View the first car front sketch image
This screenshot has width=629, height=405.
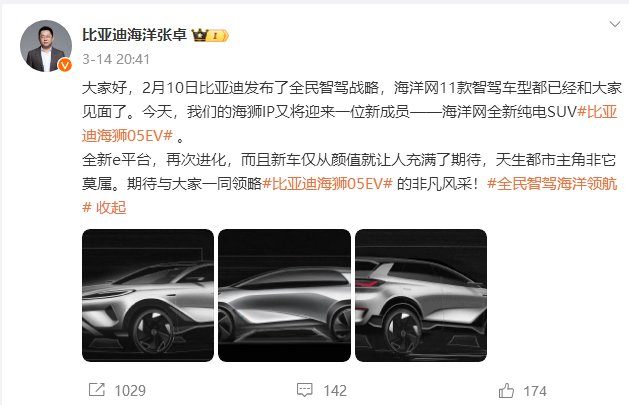click(148, 295)
